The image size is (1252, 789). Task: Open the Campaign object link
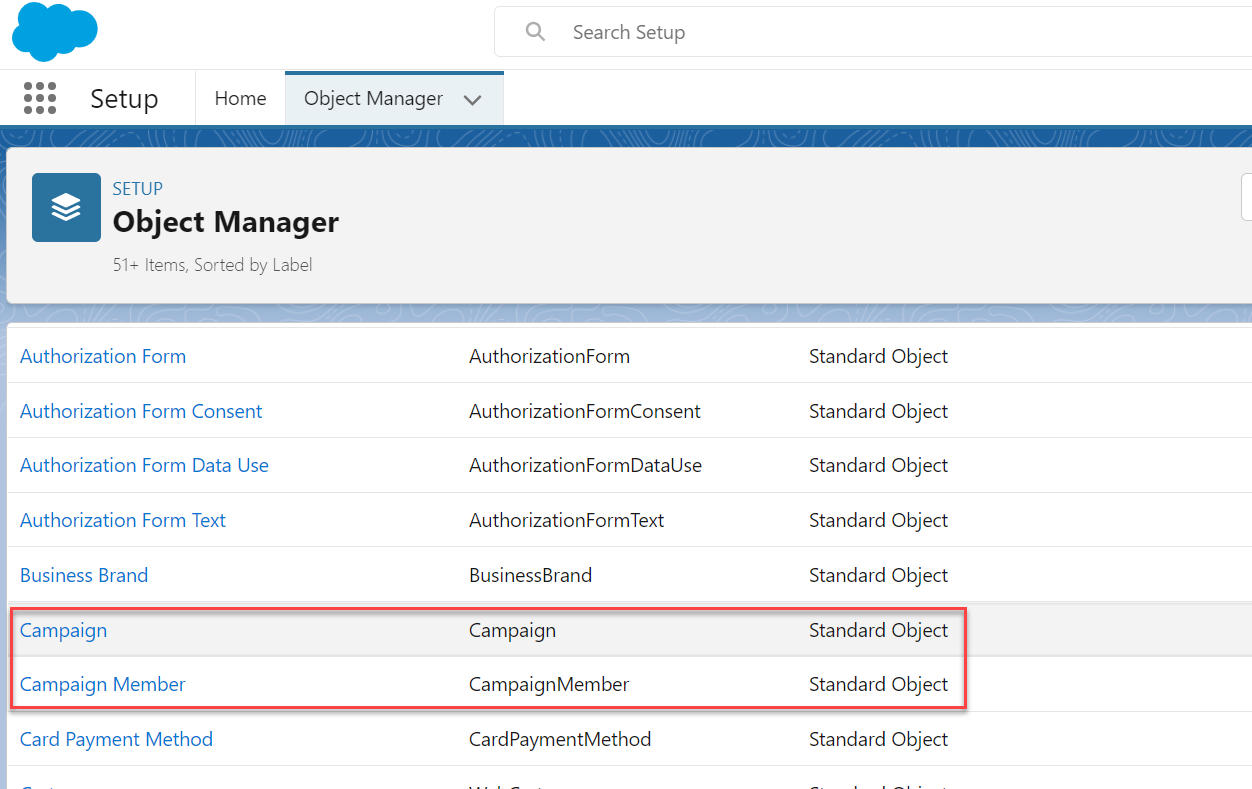click(63, 630)
